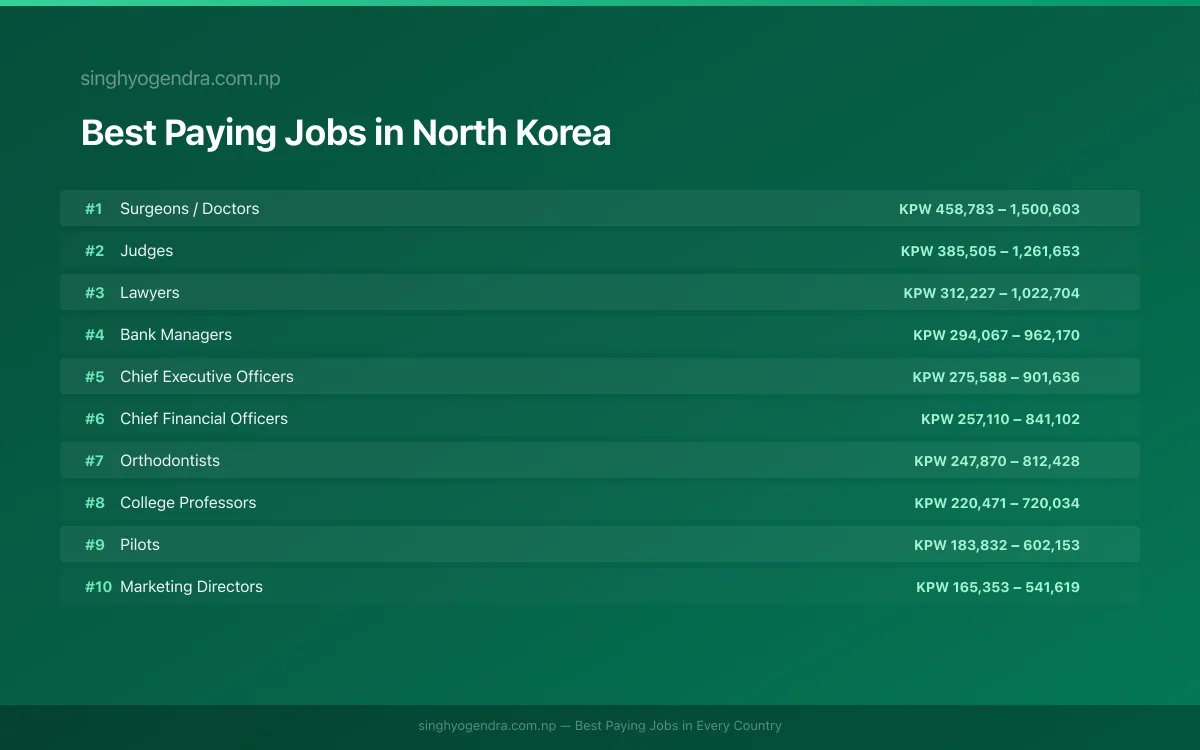Click salary KPW 458,783 – 1,500,603
The width and height of the screenshot is (1200, 750).
pos(989,209)
